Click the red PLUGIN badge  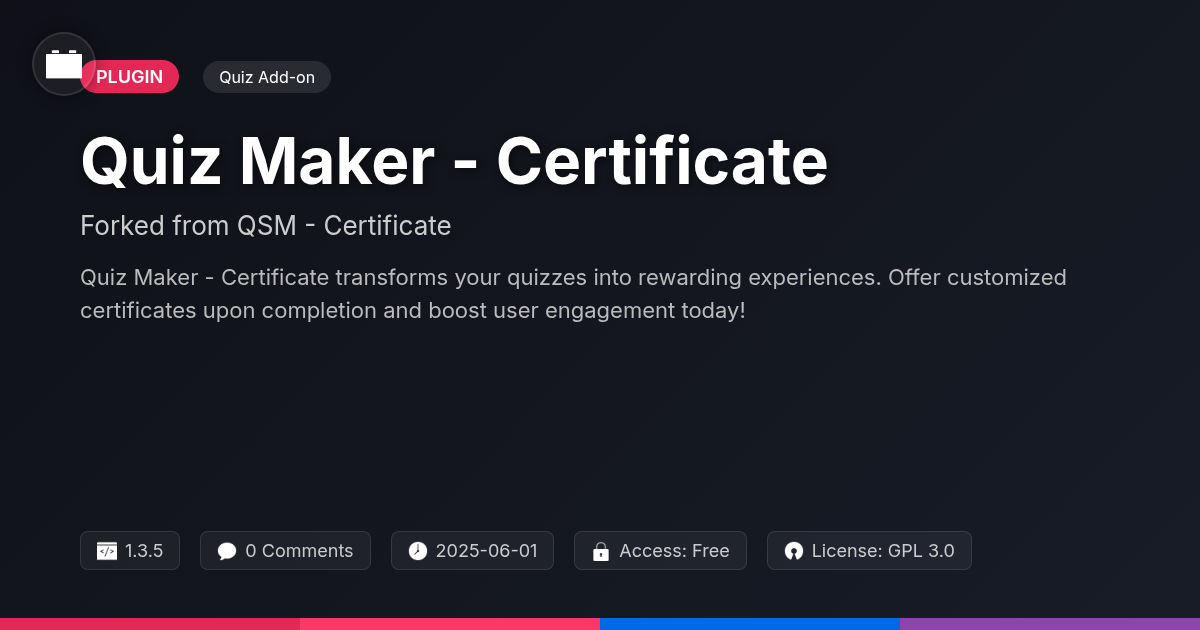point(130,77)
